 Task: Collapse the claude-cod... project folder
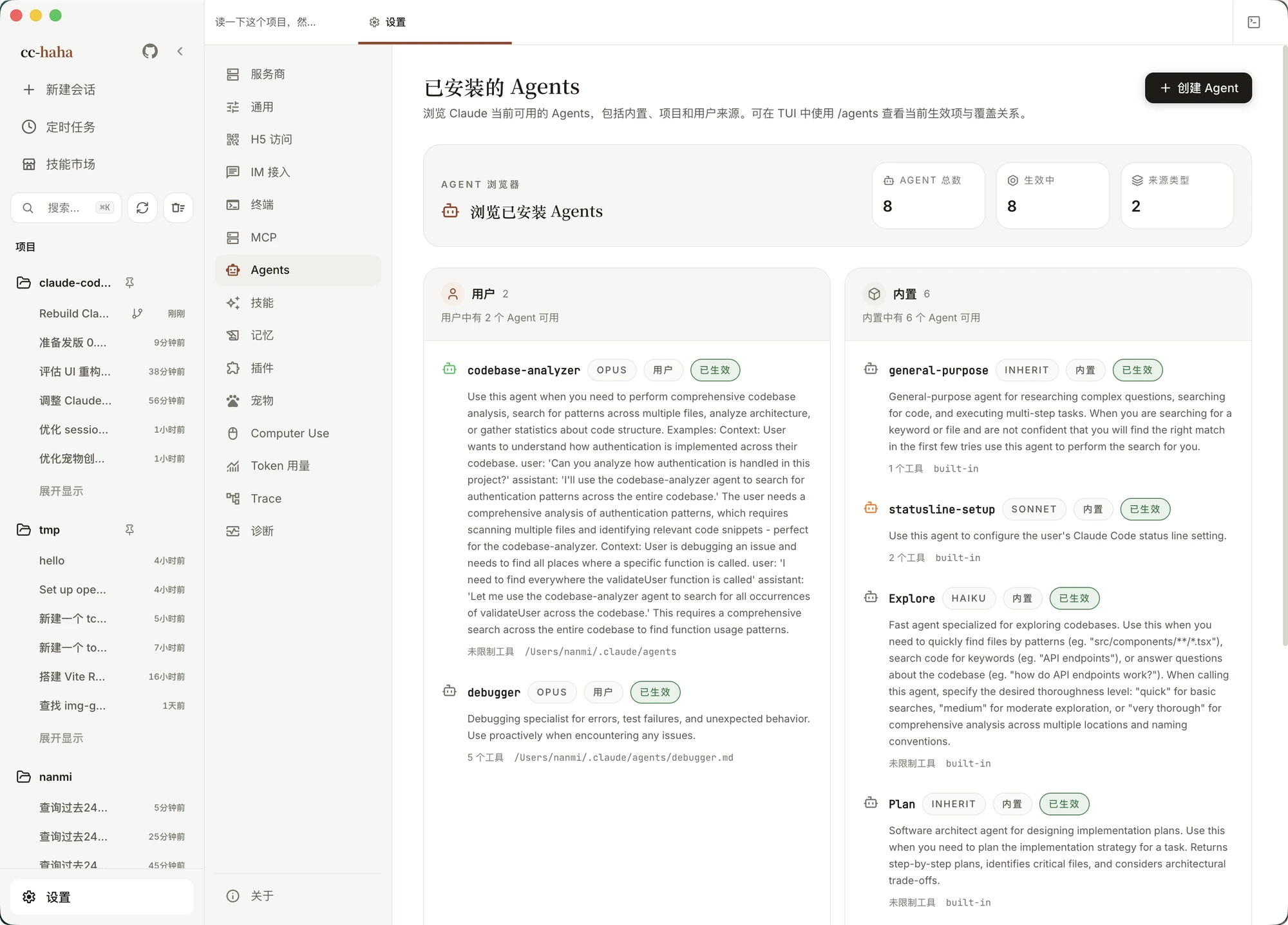(x=24, y=283)
